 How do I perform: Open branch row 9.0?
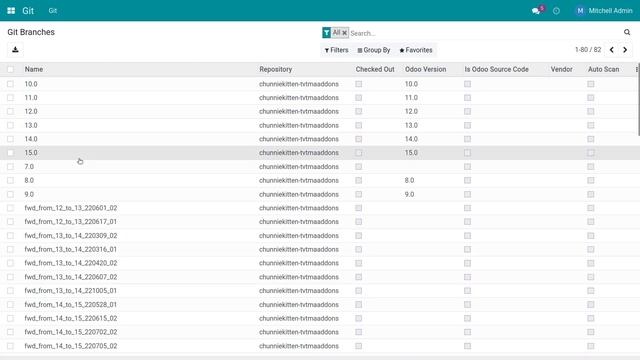tap(320, 194)
